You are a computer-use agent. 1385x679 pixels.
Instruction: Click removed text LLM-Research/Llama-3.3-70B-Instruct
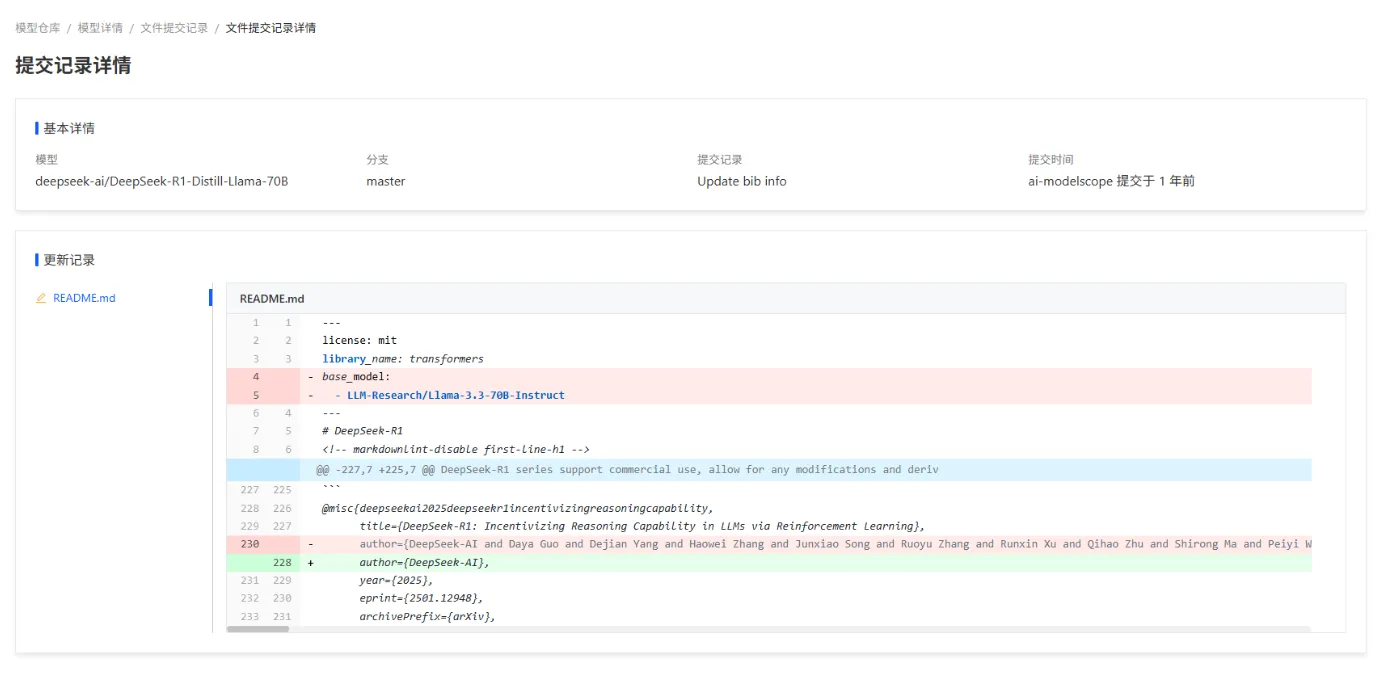pyautogui.click(x=456, y=395)
